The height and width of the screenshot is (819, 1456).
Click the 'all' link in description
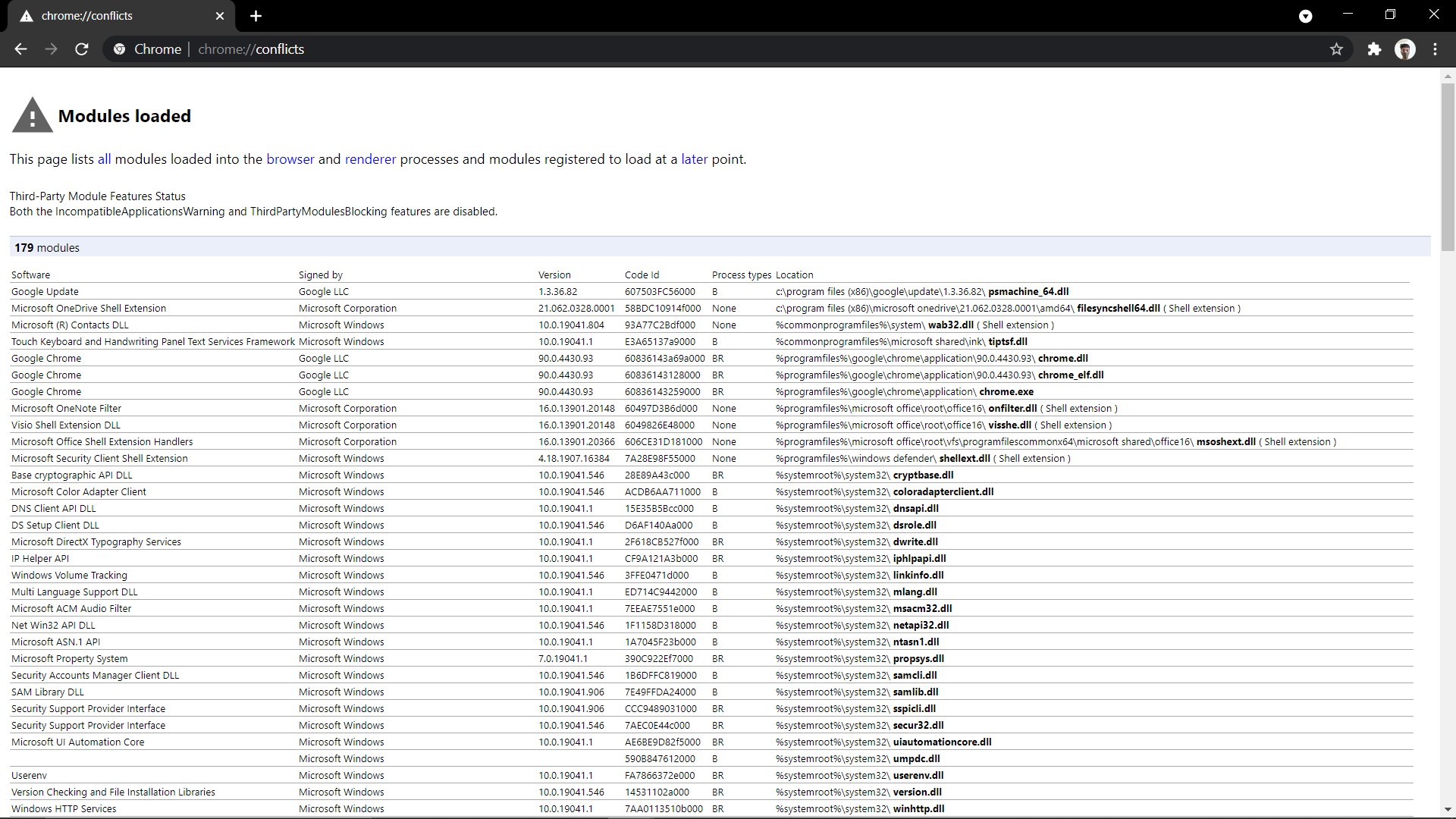[x=104, y=159]
